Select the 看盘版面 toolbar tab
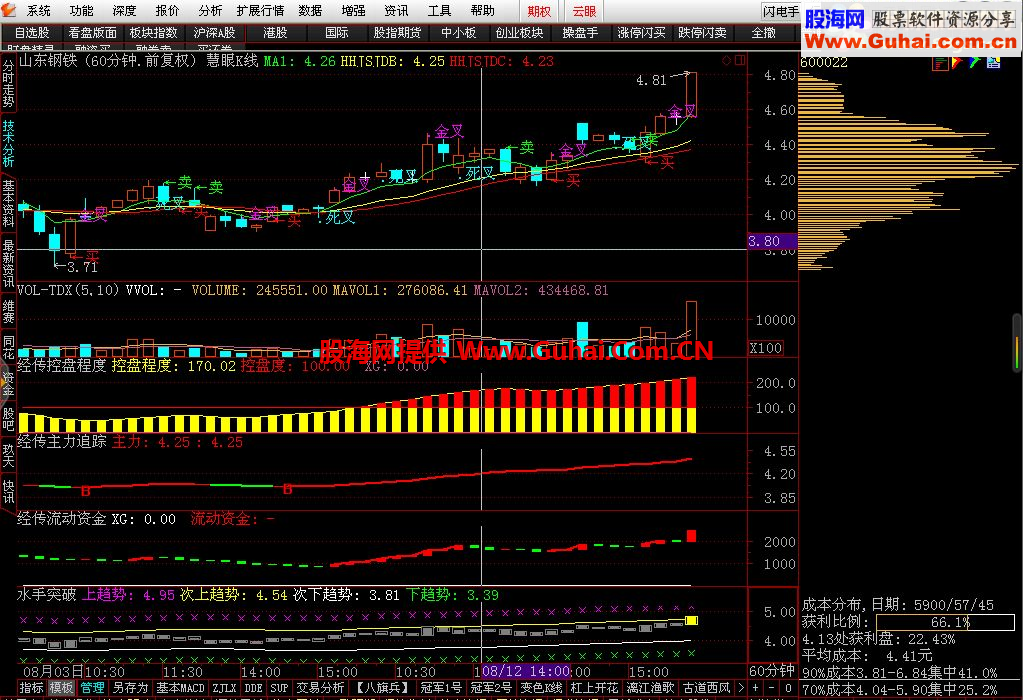 pos(93,33)
